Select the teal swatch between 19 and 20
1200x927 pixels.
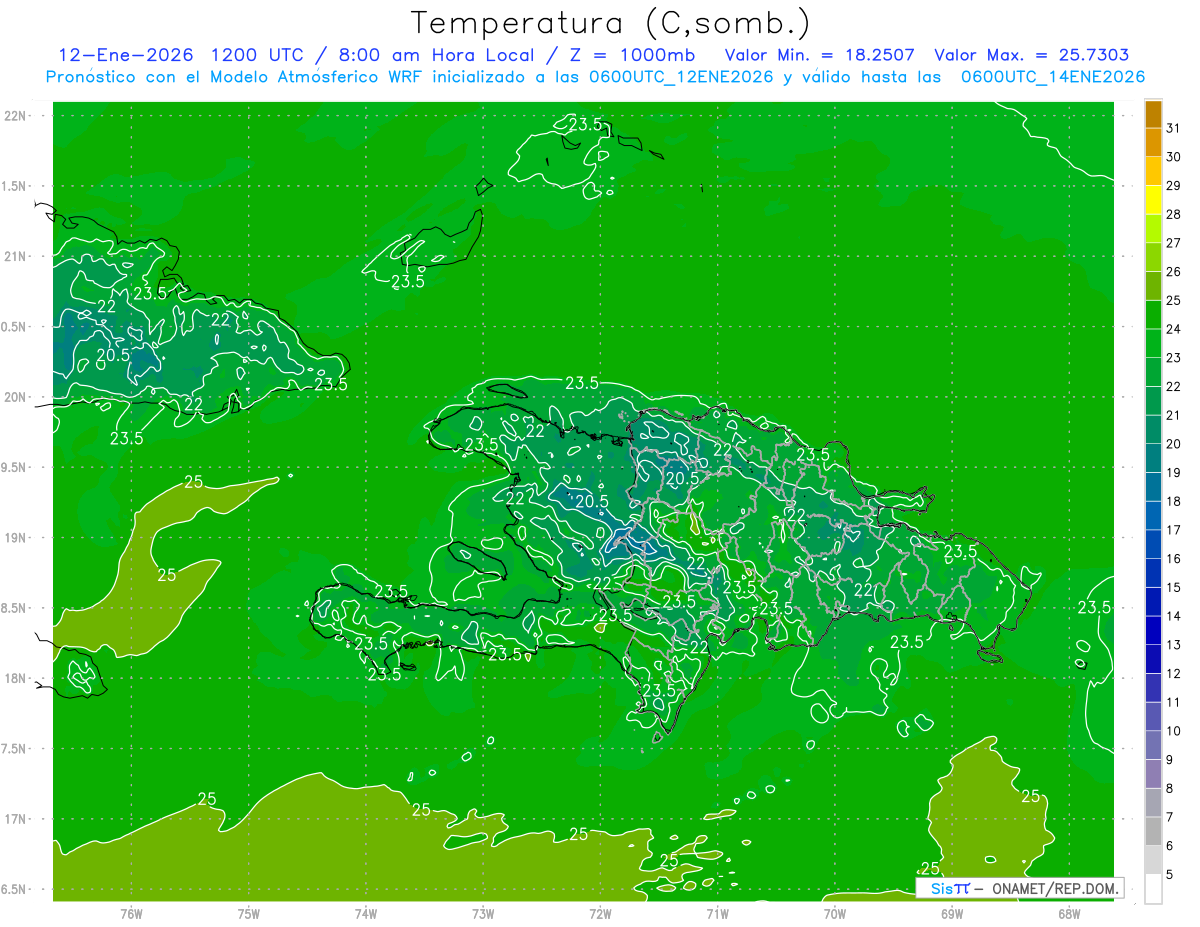tap(1153, 459)
